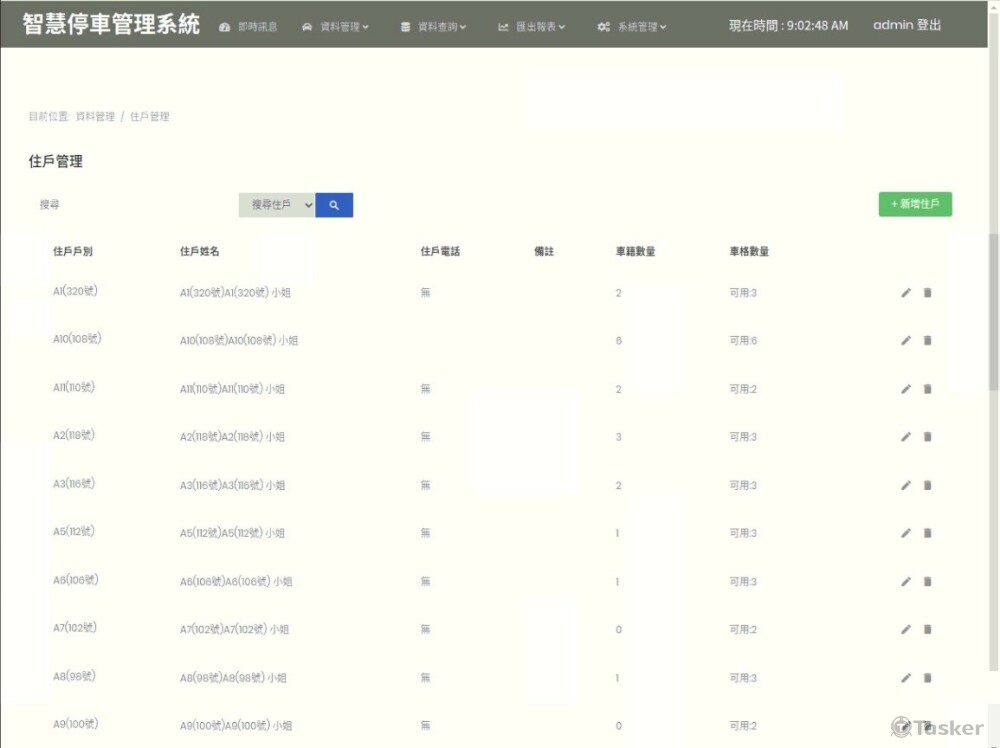Viewport: 1000px width, 748px height.
Task: Expand the 匯出報表 menu
Action: pos(531,27)
